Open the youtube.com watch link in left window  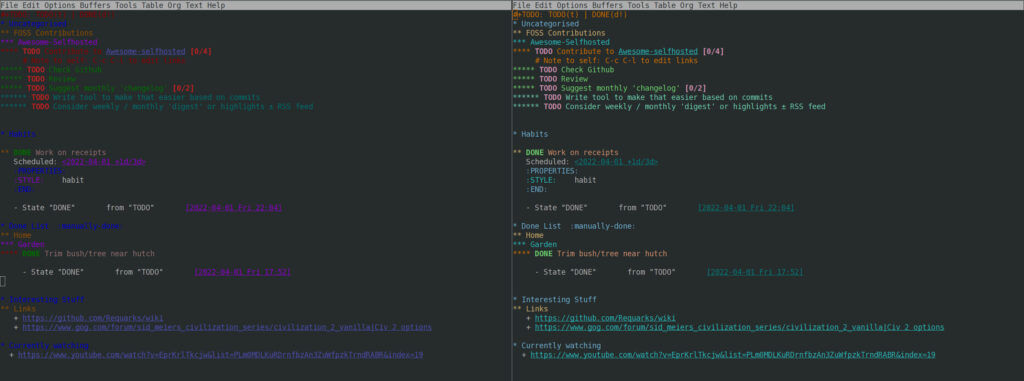point(221,355)
